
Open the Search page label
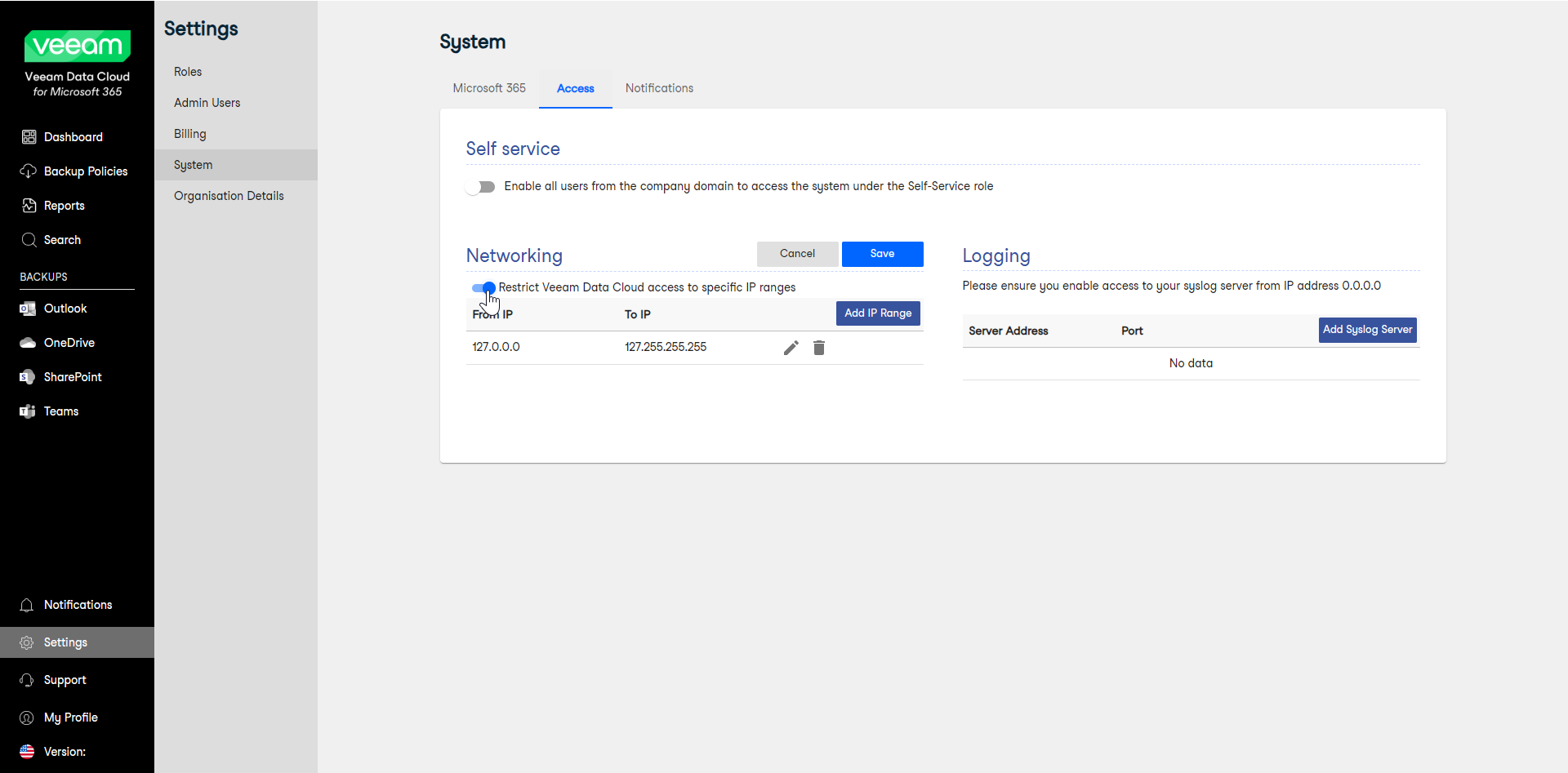coord(62,240)
